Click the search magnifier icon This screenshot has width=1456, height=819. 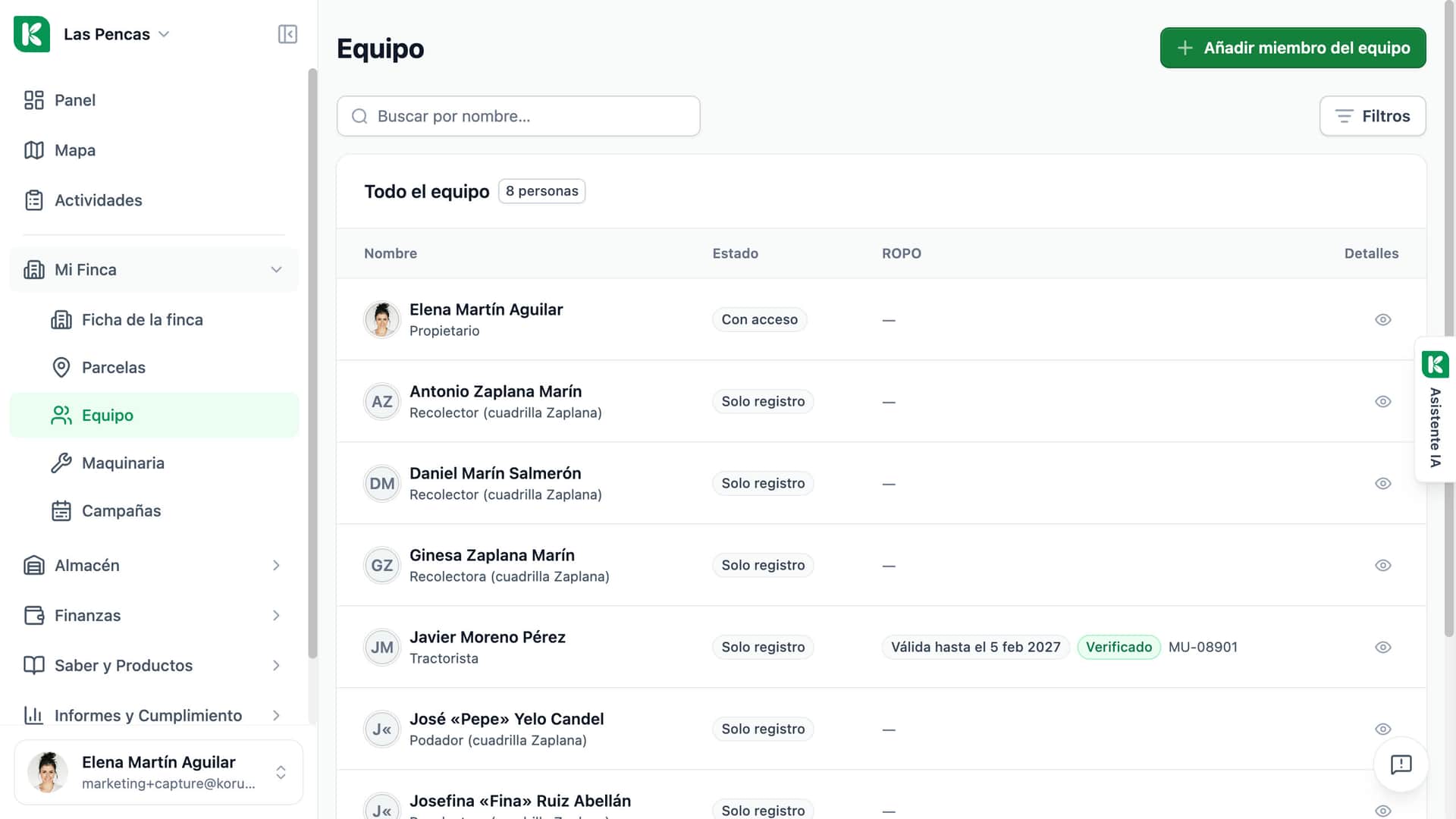coord(359,116)
